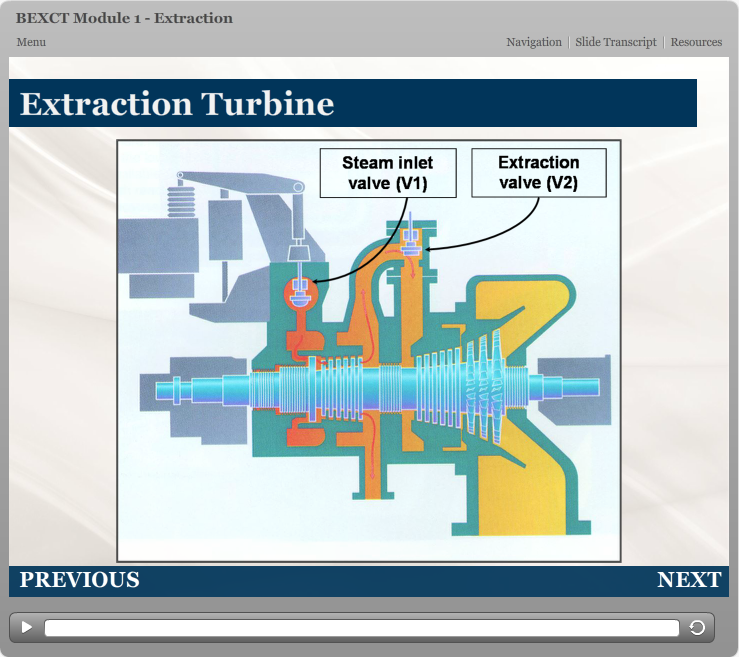Open the Resources link
Viewport: 739px width, 657px height.
(696, 42)
